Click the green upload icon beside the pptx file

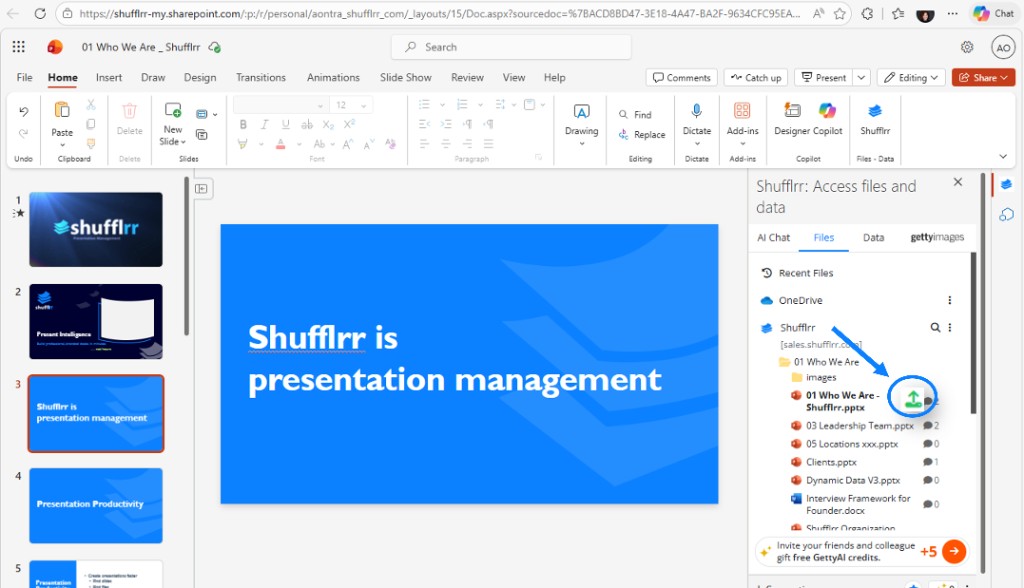(x=912, y=398)
